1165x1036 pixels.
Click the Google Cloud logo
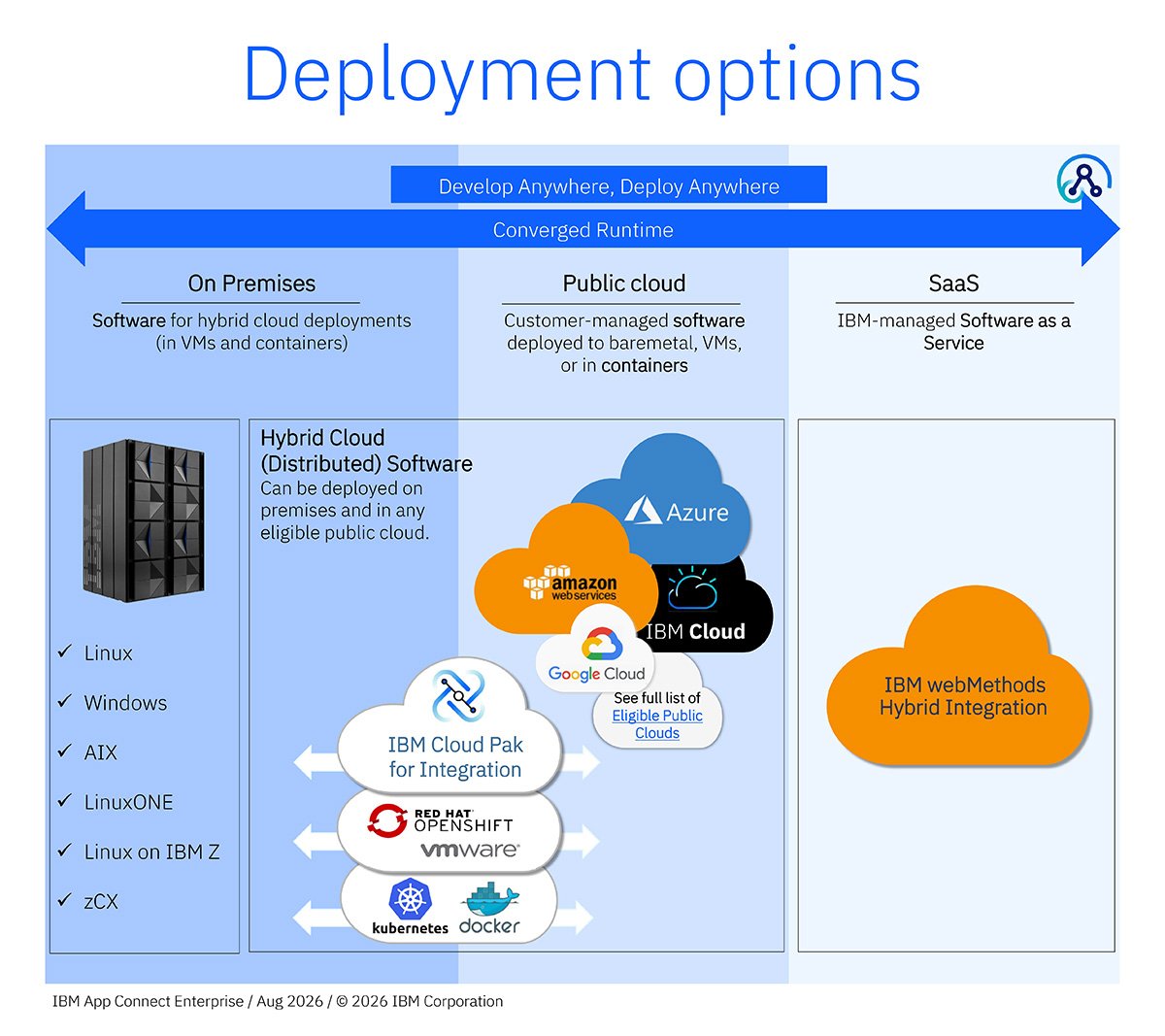pos(597,655)
